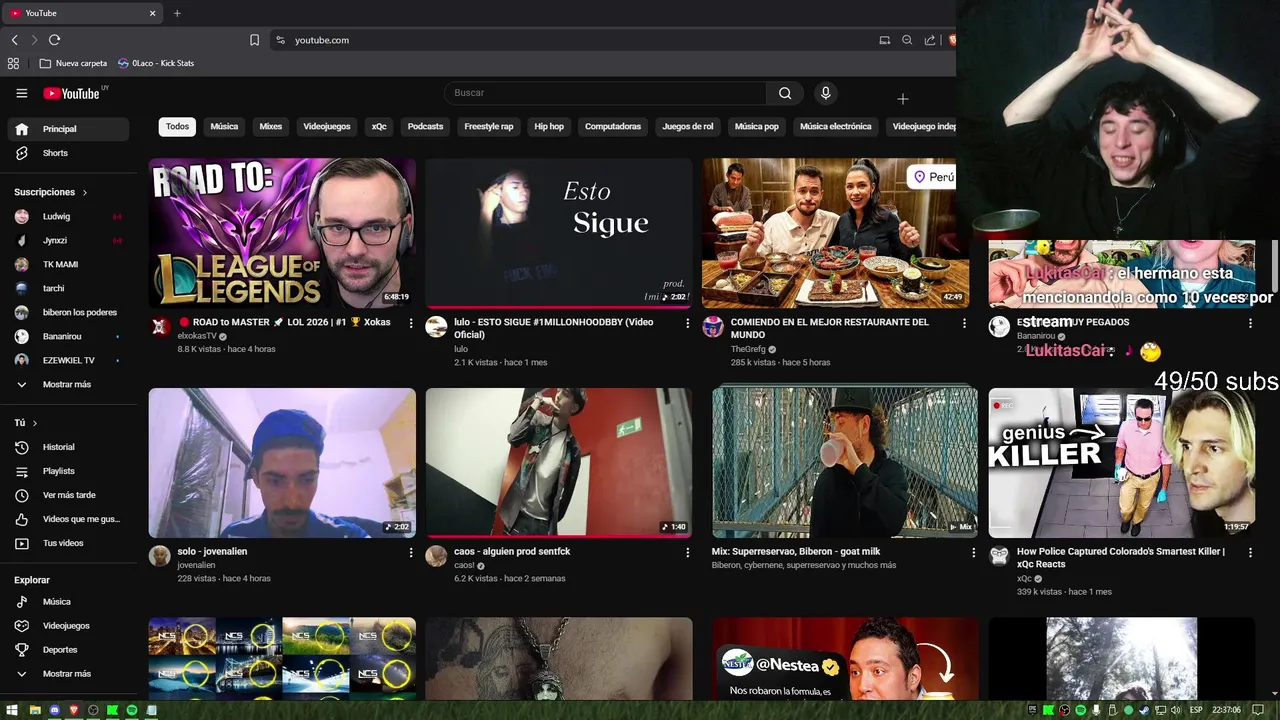Open Shorts in the sidebar
The image size is (1280, 720).
(x=68, y=153)
